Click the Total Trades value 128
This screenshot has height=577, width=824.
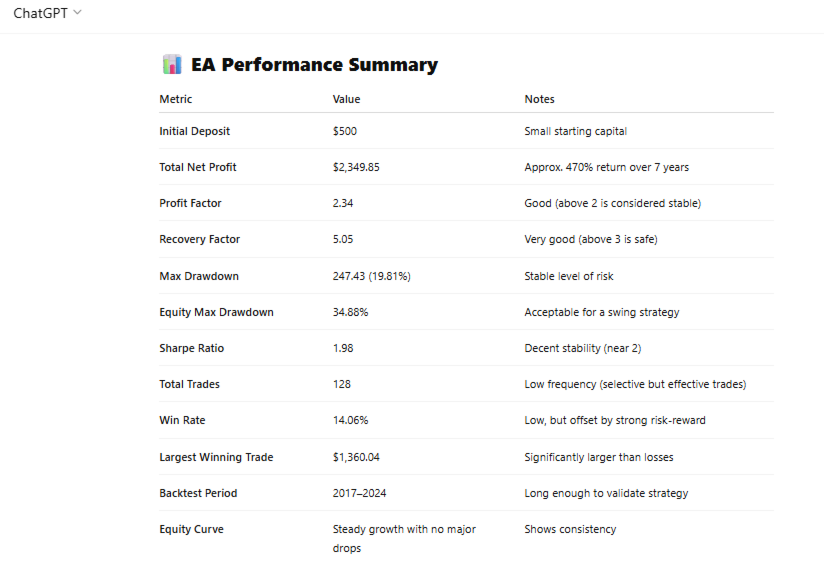click(x=342, y=384)
